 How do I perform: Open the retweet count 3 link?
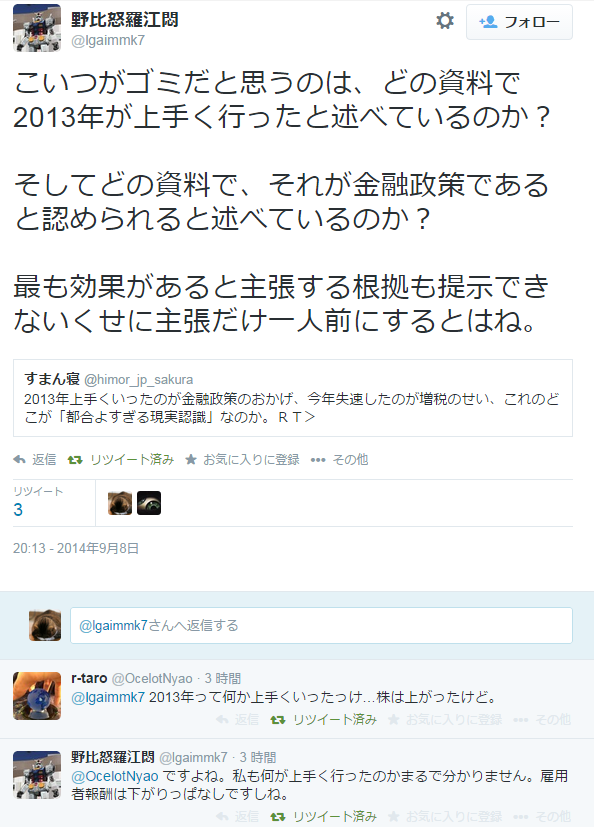18,509
